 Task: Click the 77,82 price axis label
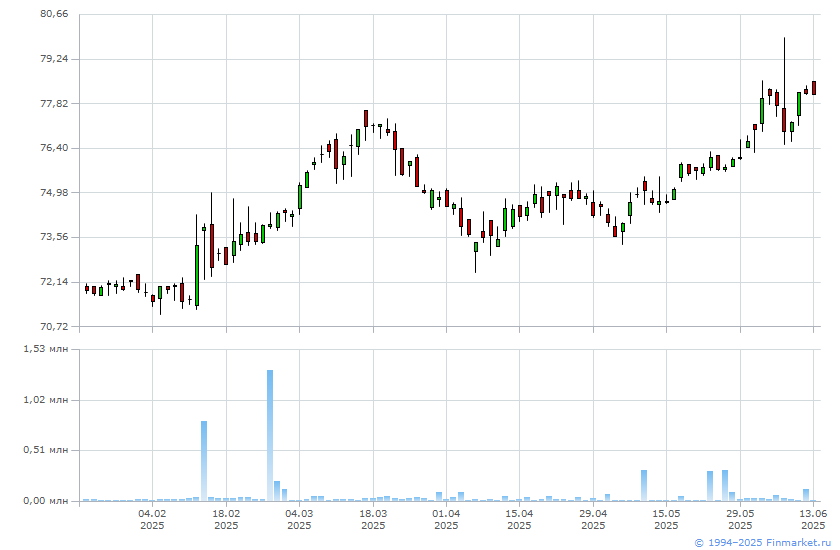pos(55,103)
